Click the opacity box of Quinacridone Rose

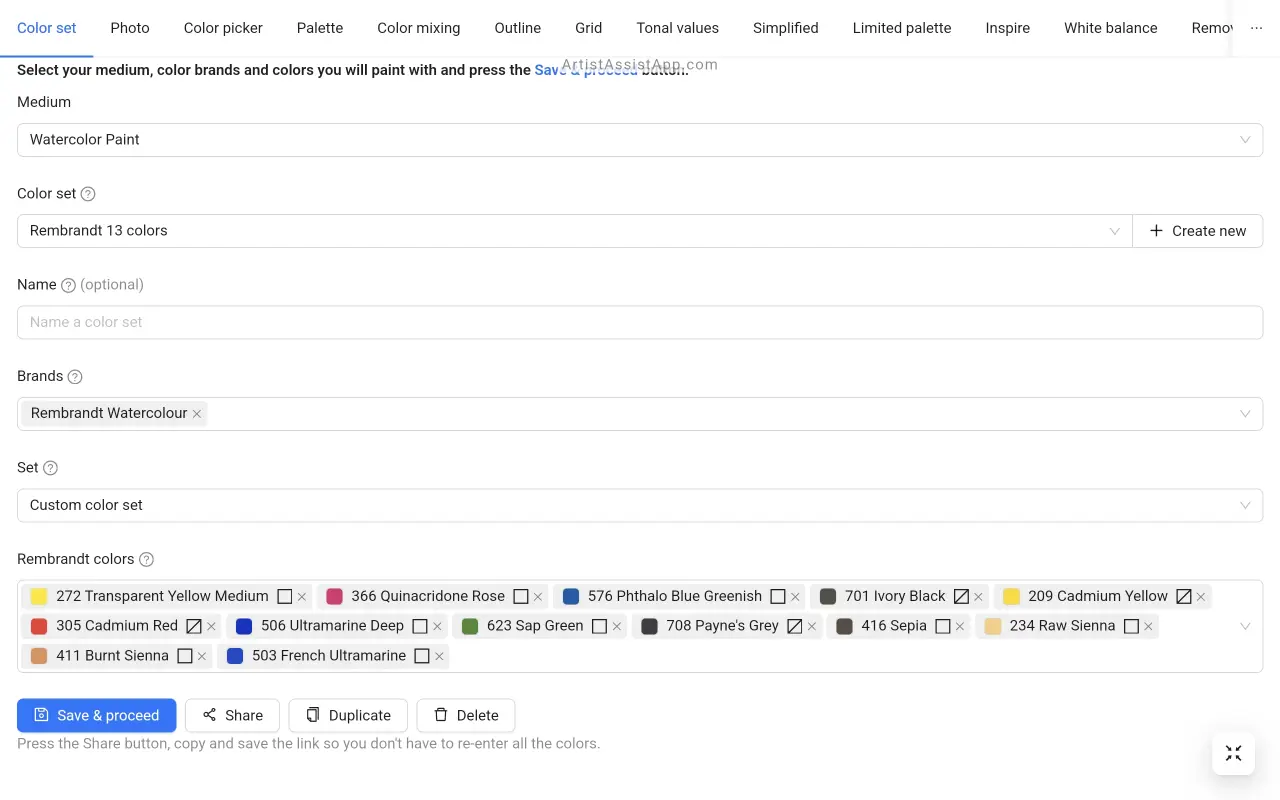[521, 596]
